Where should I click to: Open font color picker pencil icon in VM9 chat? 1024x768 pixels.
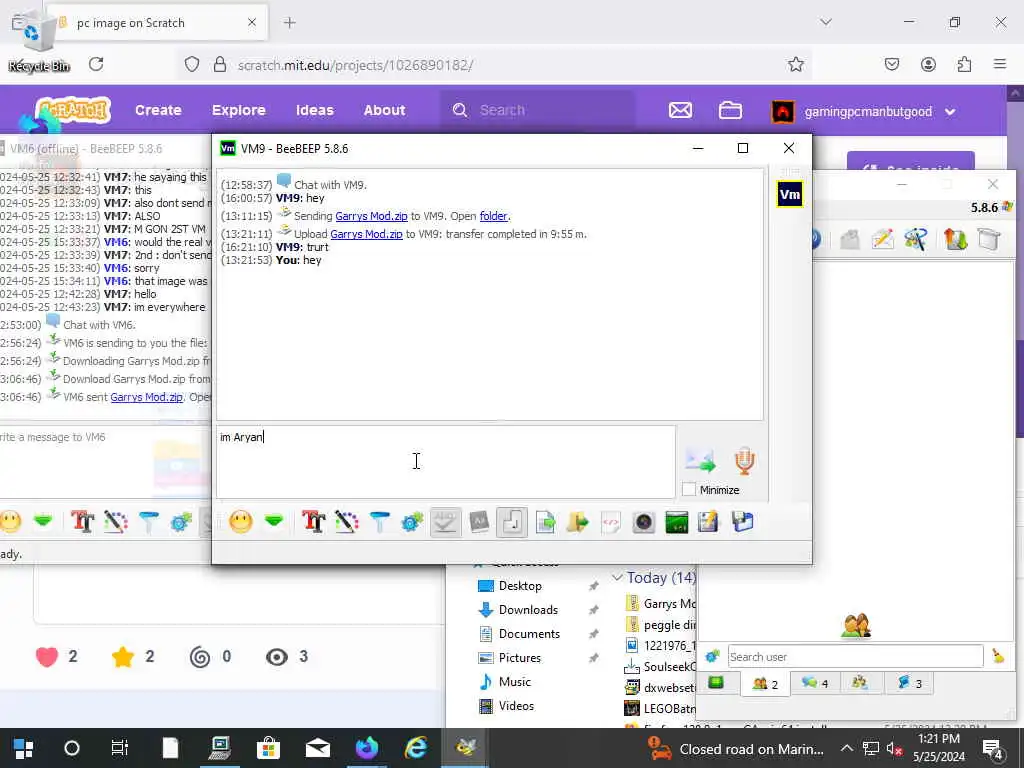347,522
